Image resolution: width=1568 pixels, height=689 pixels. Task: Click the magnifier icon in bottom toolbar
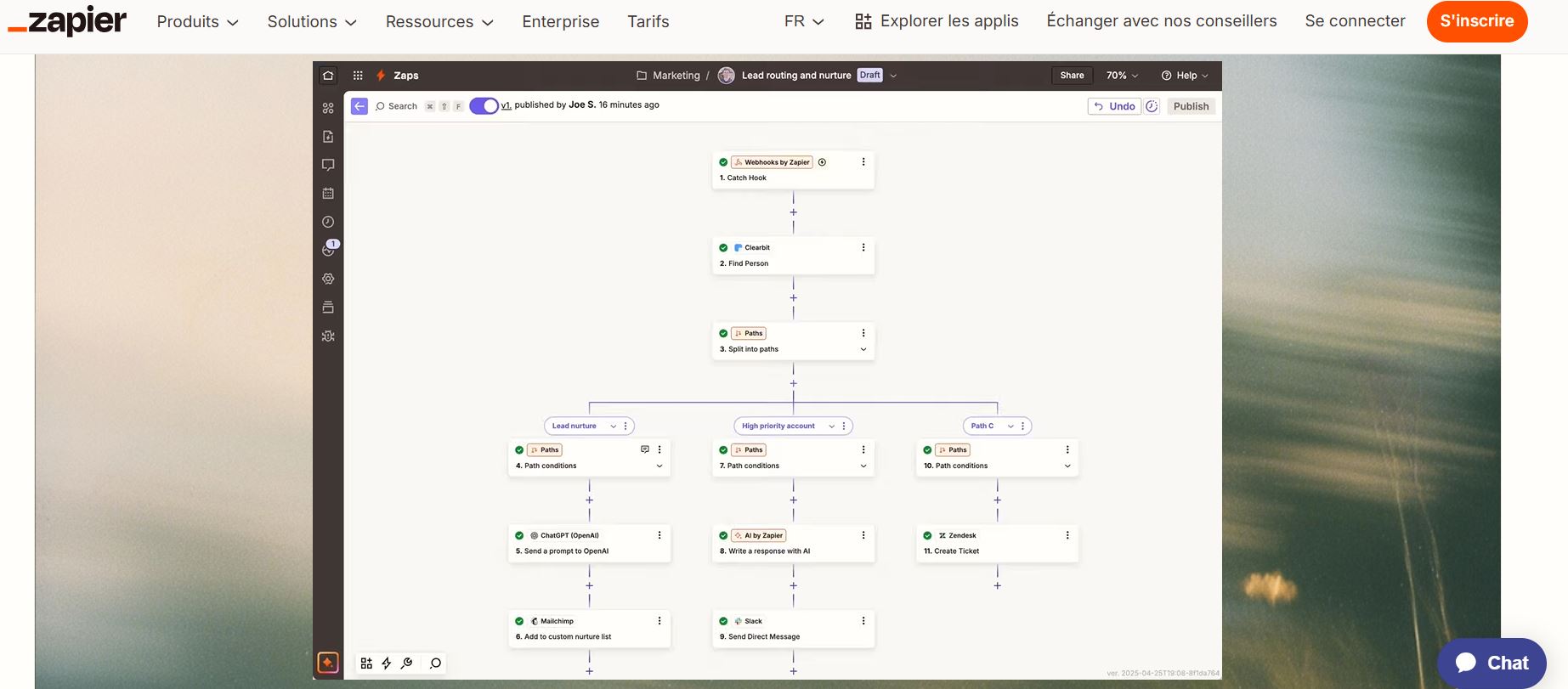click(436, 664)
